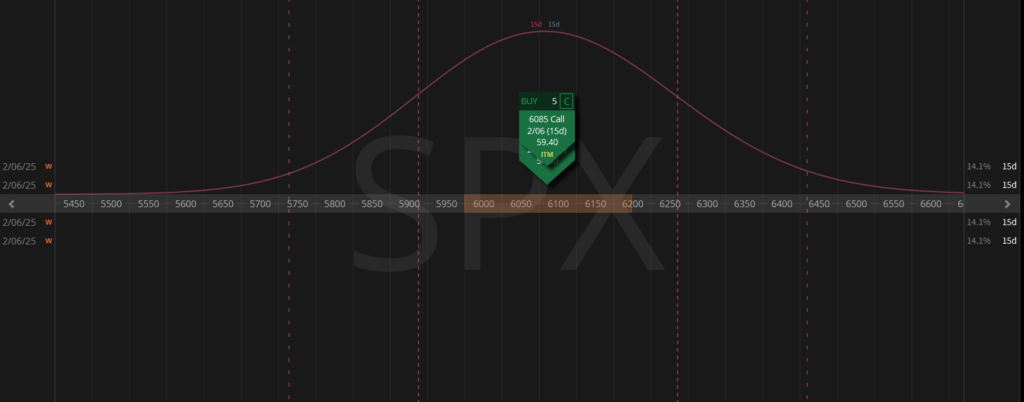Click orange W weekly marker on topmost row
Screen dimensions: 1024x402
[48, 167]
